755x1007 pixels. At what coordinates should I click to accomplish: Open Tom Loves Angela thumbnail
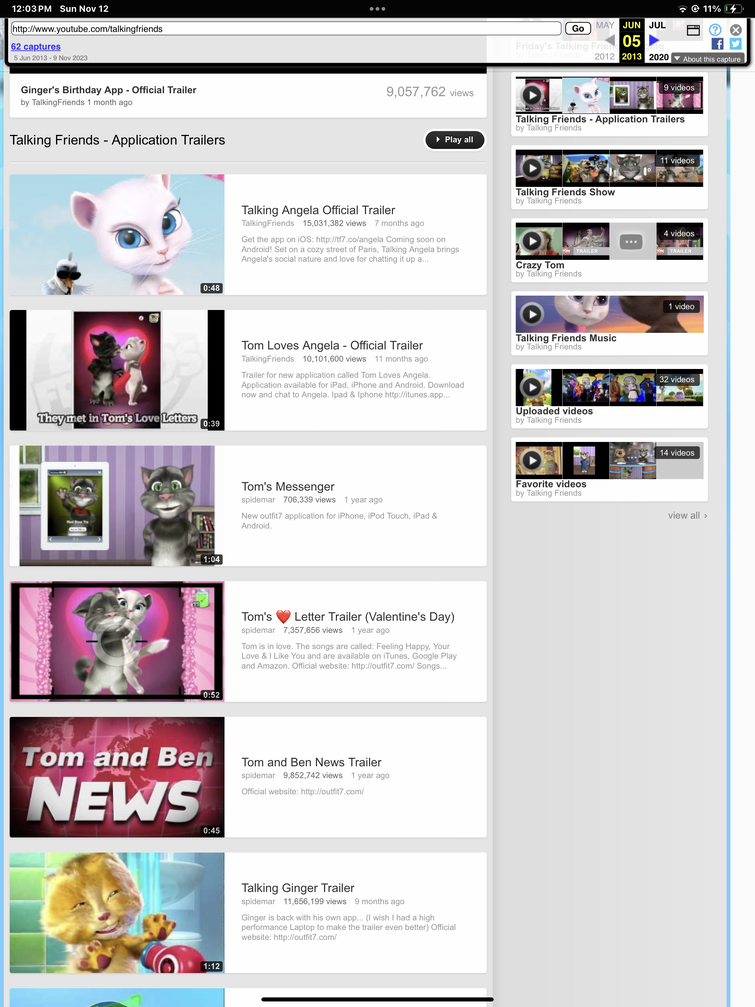coord(117,370)
